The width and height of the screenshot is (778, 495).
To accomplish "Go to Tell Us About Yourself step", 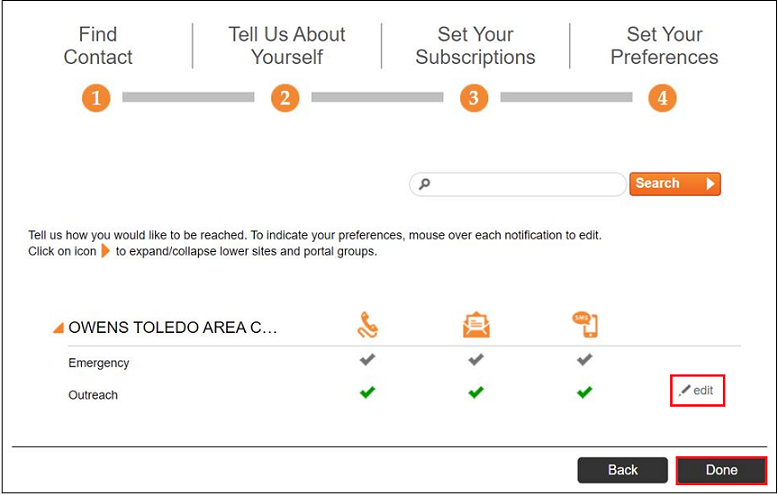I will [286, 46].
